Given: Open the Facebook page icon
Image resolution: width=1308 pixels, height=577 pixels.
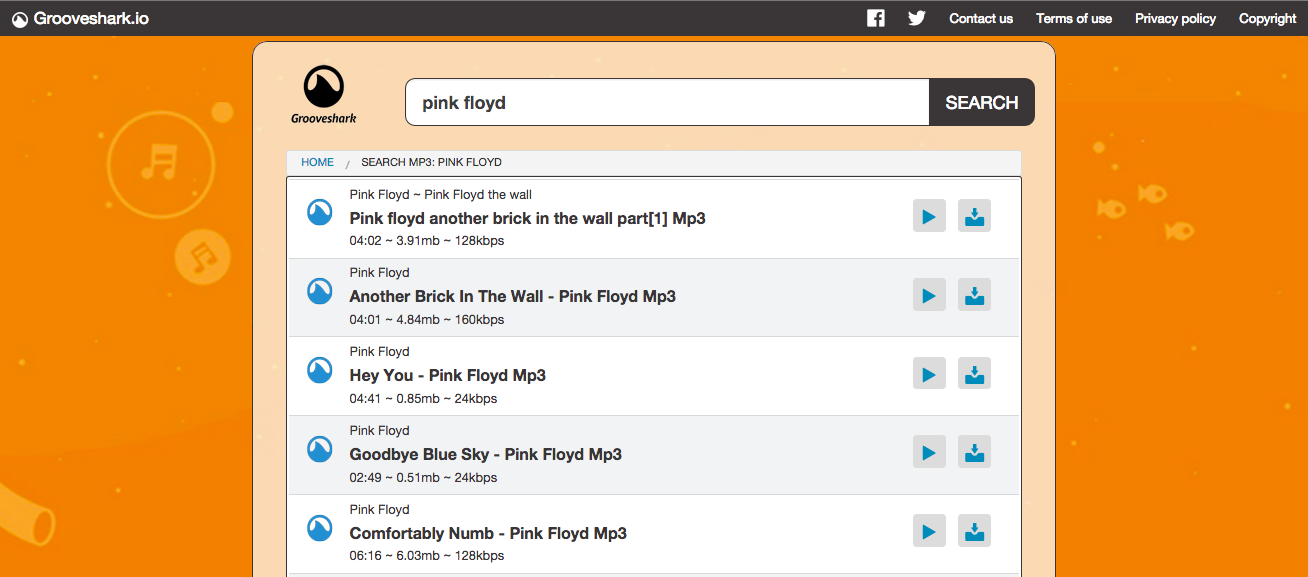Looking at the screenshot, I should (x=876, y=18).
